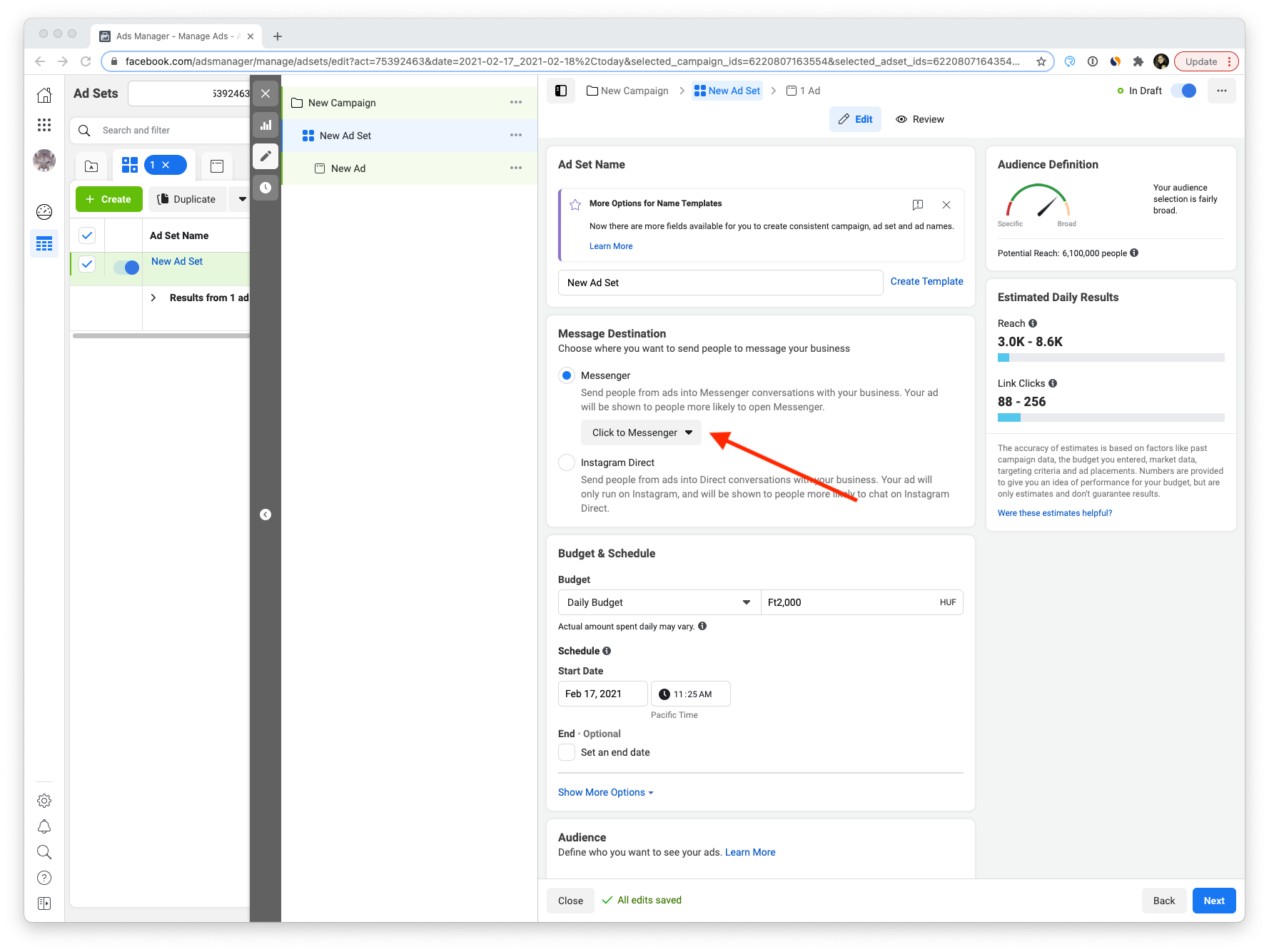Open the account profile picture

coord(44,161)
